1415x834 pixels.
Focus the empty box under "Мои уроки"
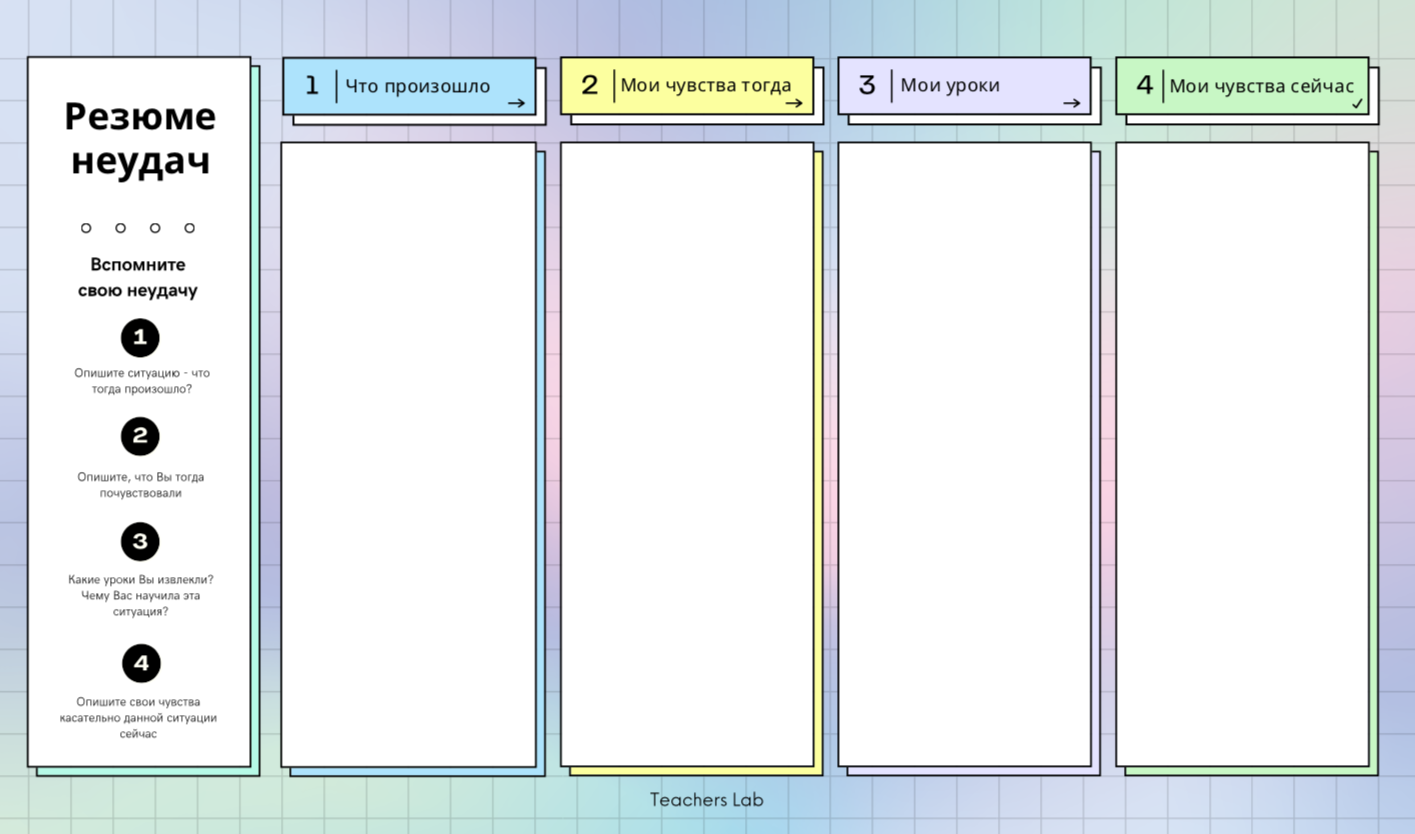[x=964, y=455]
